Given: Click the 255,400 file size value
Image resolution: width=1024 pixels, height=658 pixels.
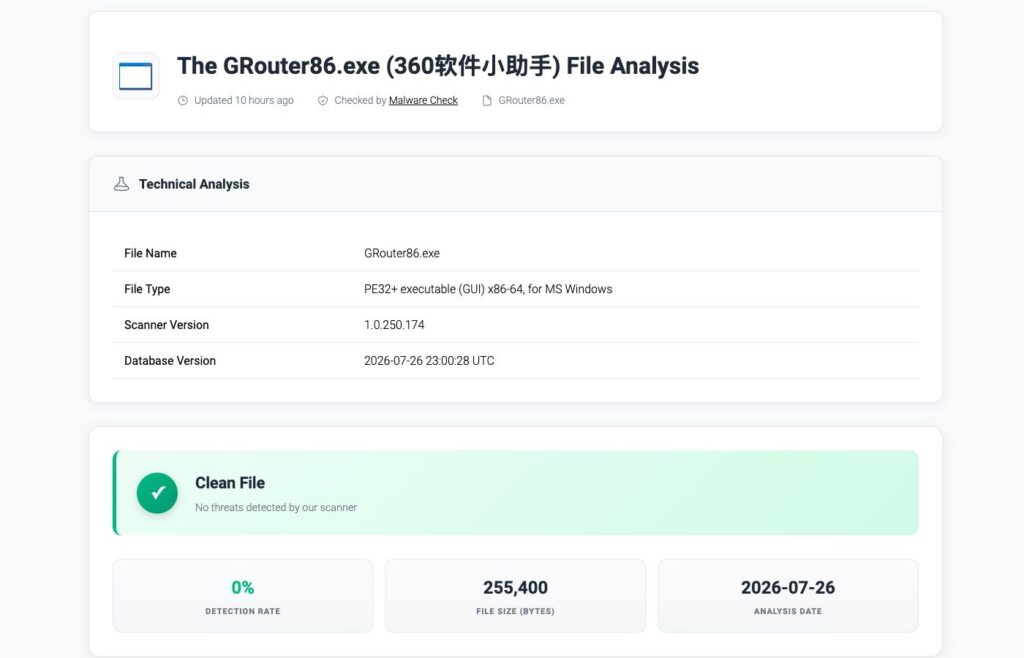Looking at the screenshot, I should [x=515, y=588].
